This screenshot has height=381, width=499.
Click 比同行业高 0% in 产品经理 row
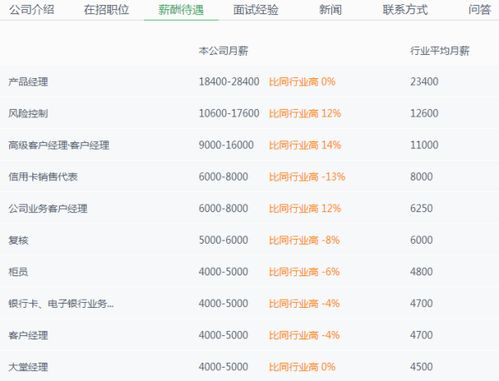302,82
